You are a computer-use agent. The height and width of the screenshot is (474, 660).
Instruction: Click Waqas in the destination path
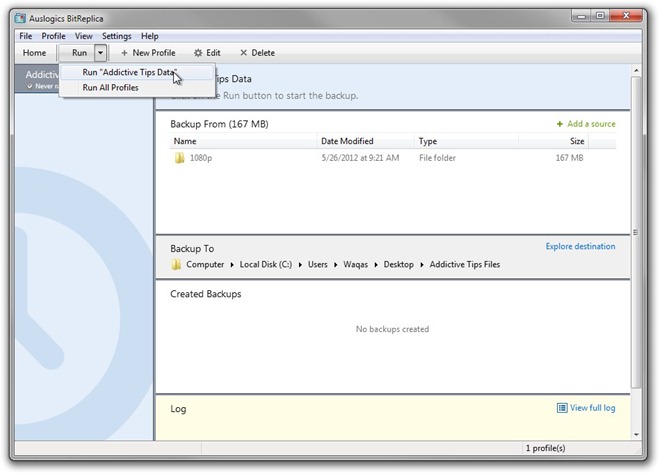point(355,264)
